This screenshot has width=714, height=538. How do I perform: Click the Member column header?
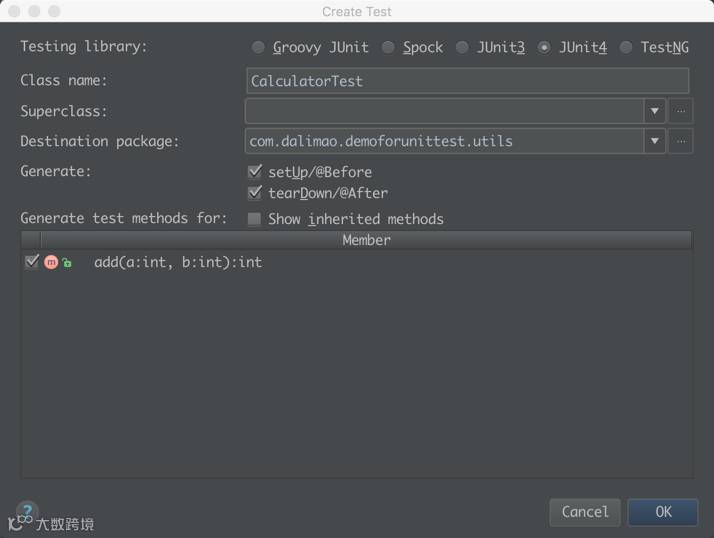[x=366, y=240]
